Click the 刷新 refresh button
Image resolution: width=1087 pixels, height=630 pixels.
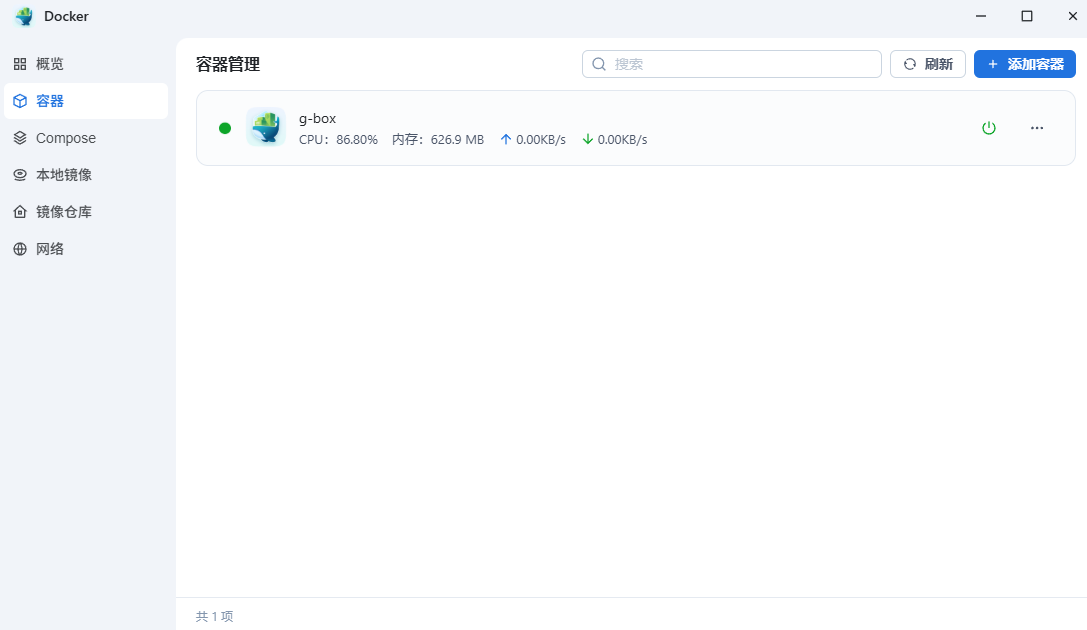(x=928, y=64)
